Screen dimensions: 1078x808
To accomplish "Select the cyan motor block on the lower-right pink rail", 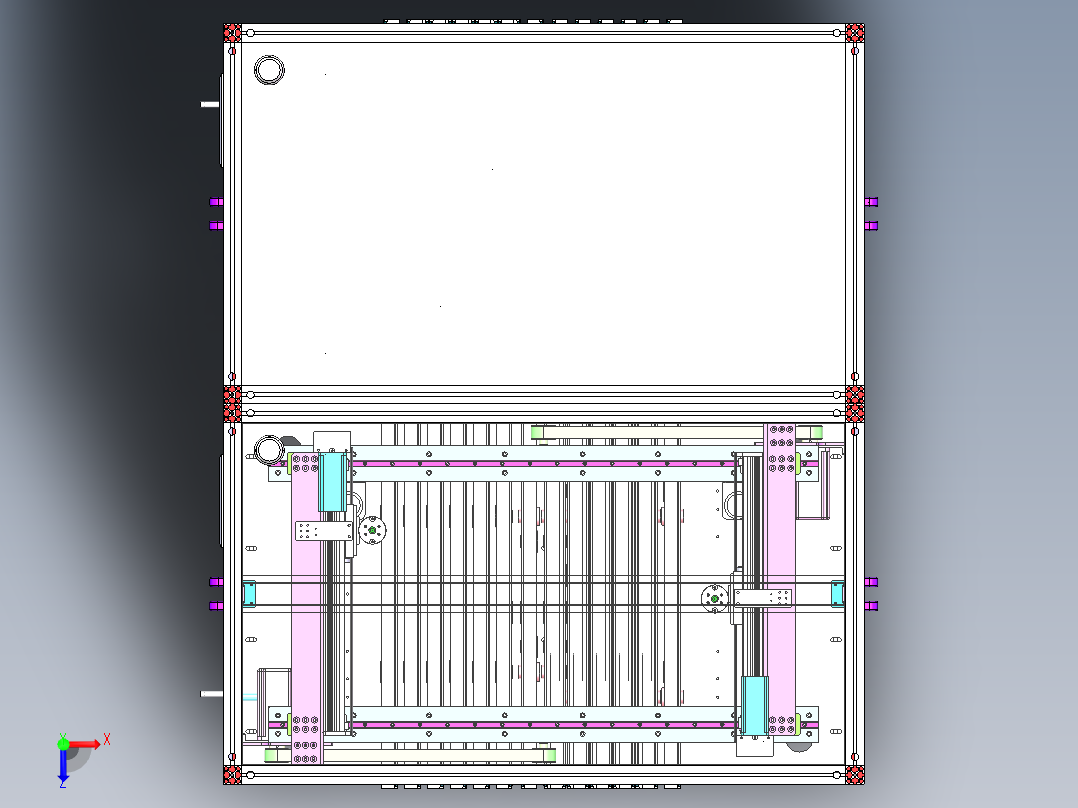I will pyautogui.click(x=754, y=705).
